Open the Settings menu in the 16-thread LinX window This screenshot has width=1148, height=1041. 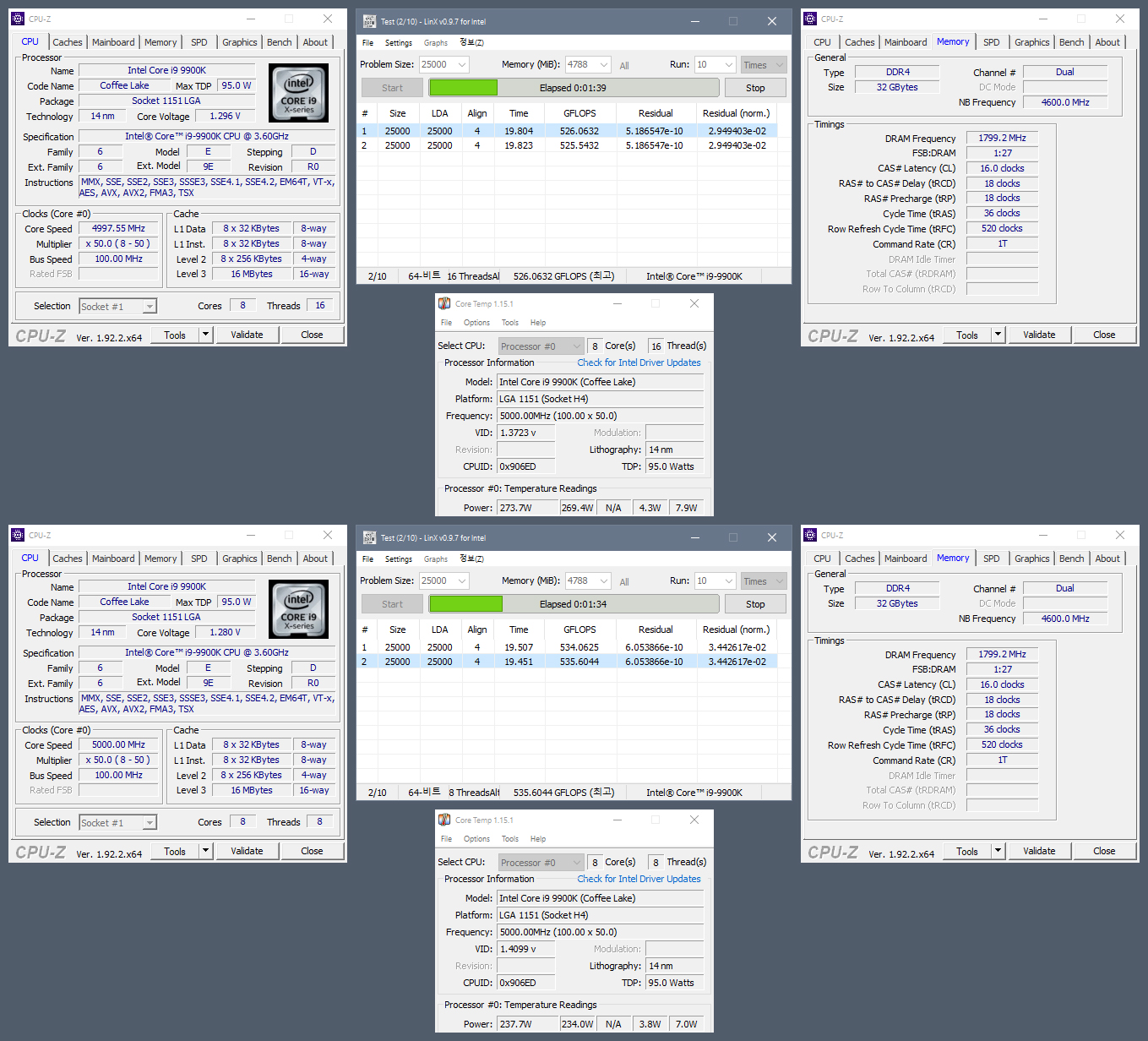(x=399, y=43)
